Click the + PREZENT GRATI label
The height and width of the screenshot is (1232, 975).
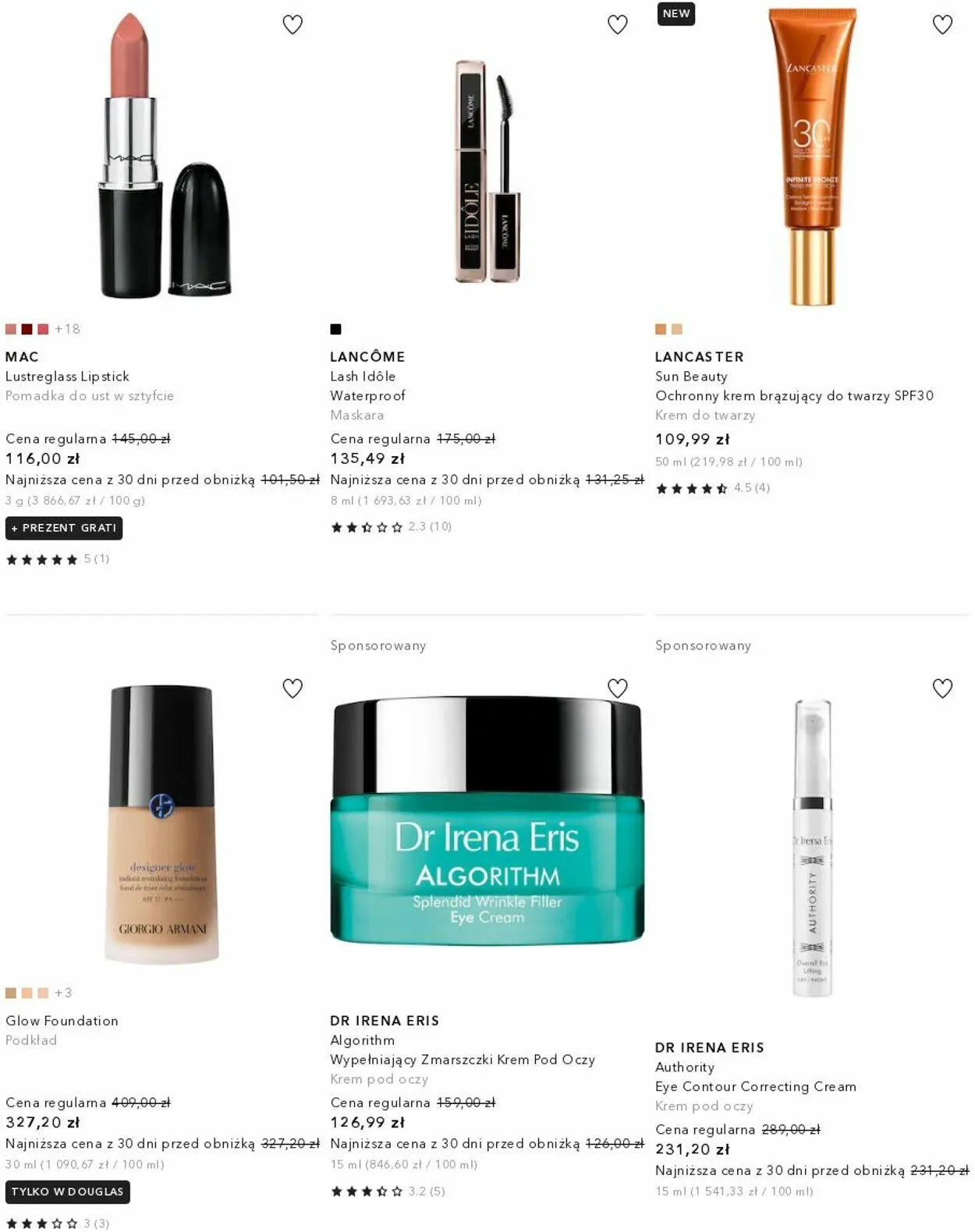pyautogui.click(x=64, y=528)
